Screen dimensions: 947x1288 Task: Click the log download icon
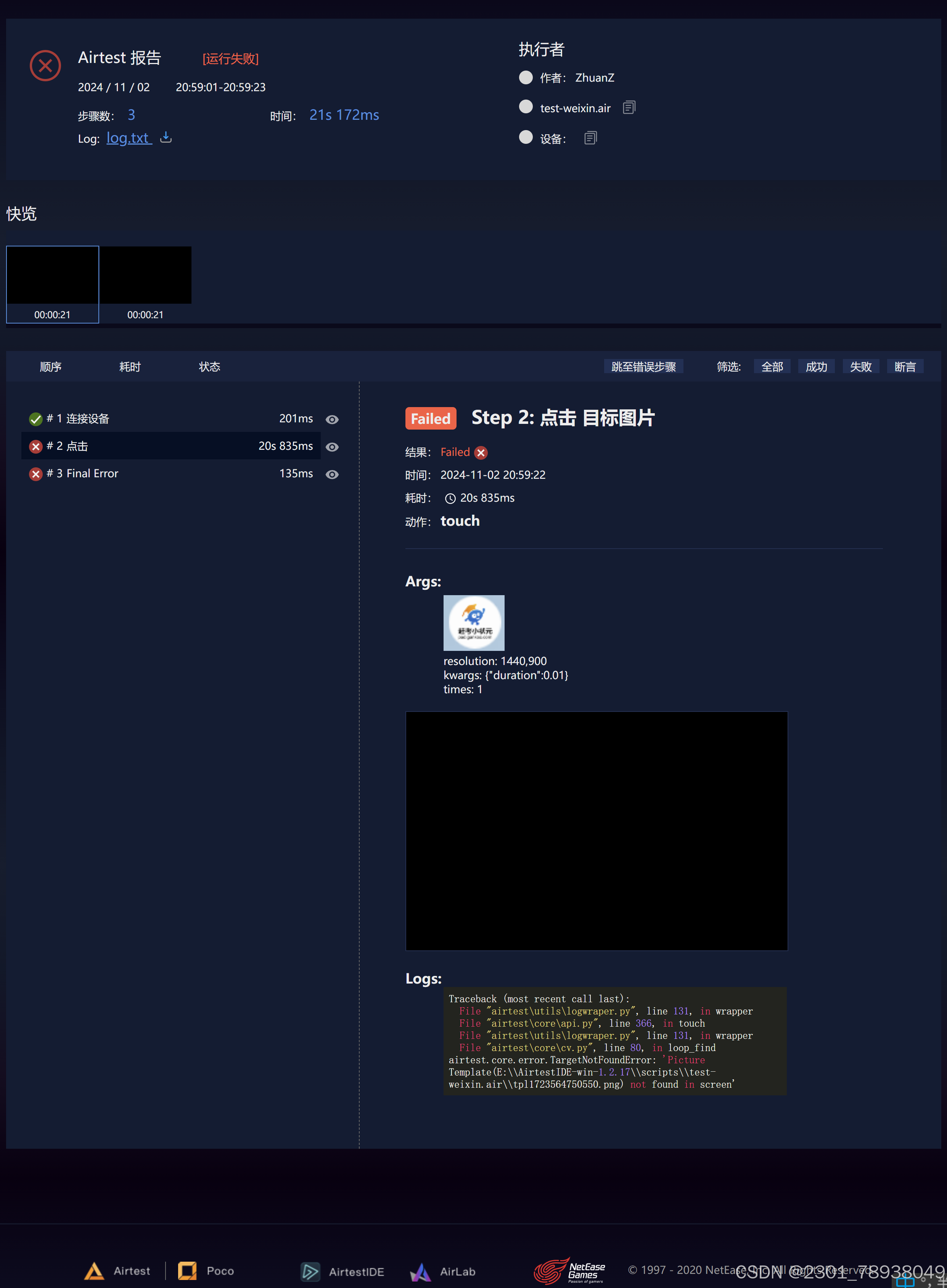point(166,138)
